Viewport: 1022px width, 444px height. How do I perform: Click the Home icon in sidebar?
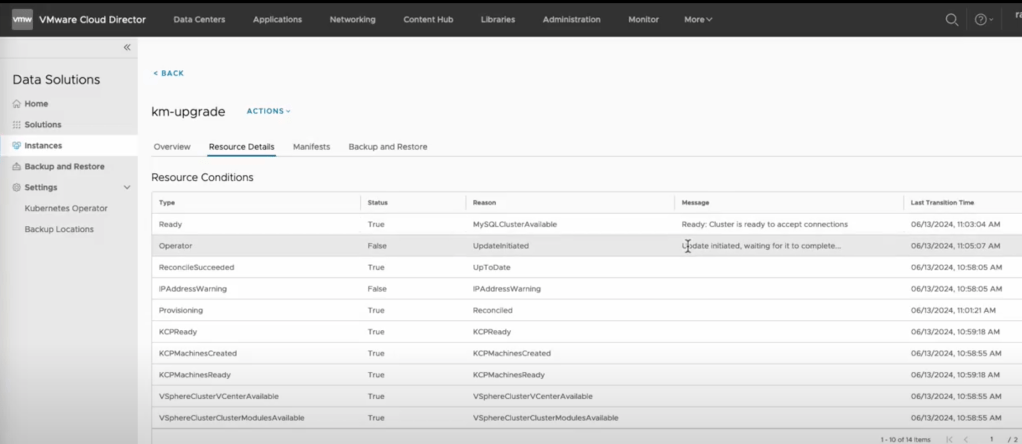coord(17,104)
